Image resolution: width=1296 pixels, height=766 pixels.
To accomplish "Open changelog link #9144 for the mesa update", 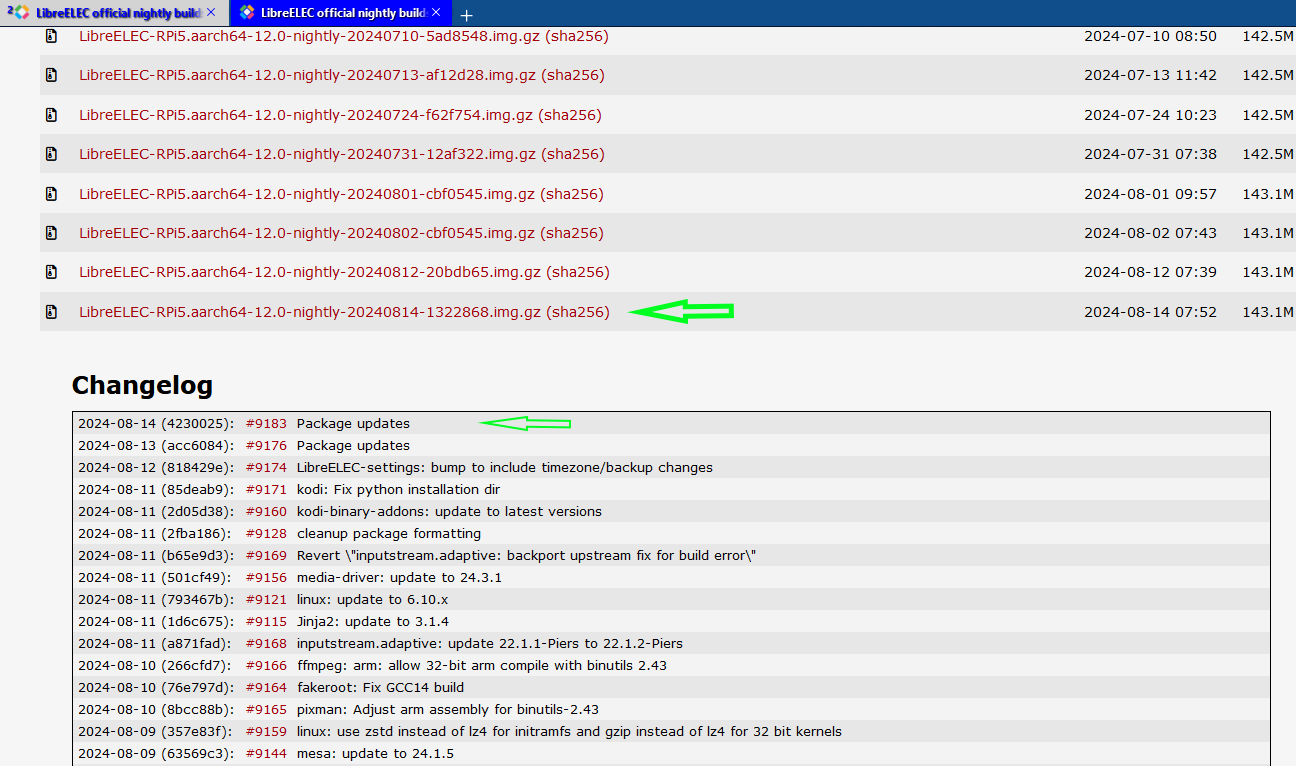I will [x=266, y=754].
